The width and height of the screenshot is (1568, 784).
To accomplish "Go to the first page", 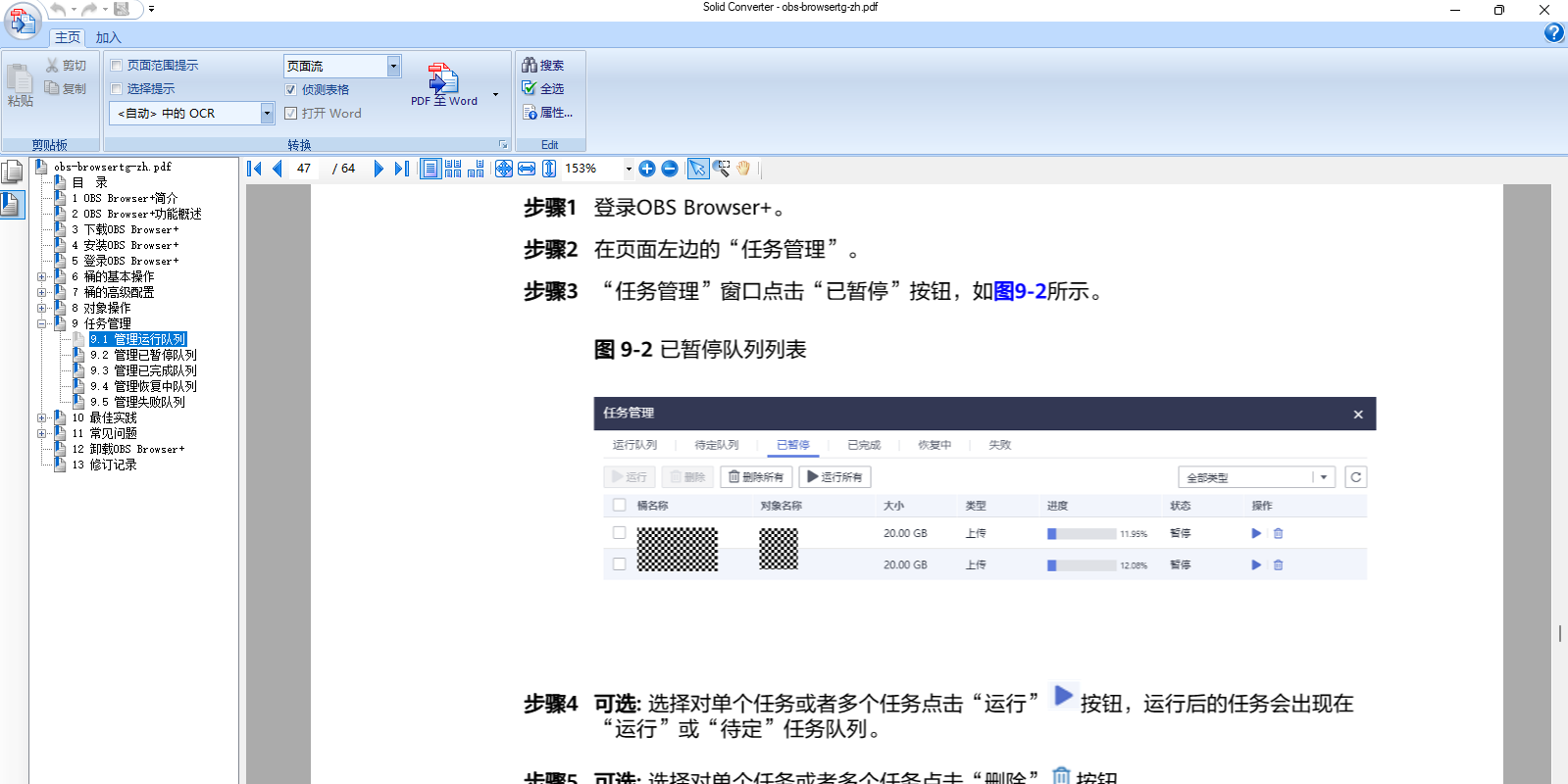I will point(254,169).
